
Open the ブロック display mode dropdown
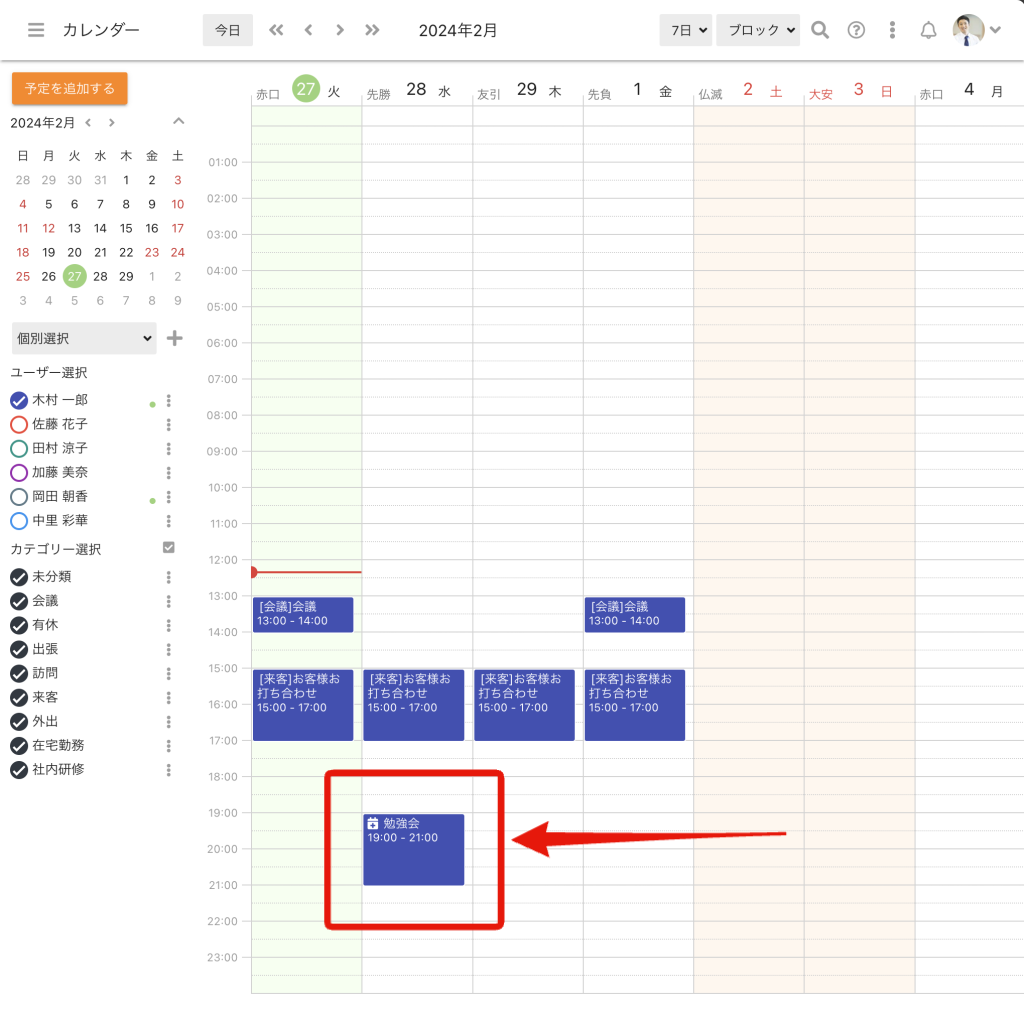pyautogui.click(x=758, y=30)
